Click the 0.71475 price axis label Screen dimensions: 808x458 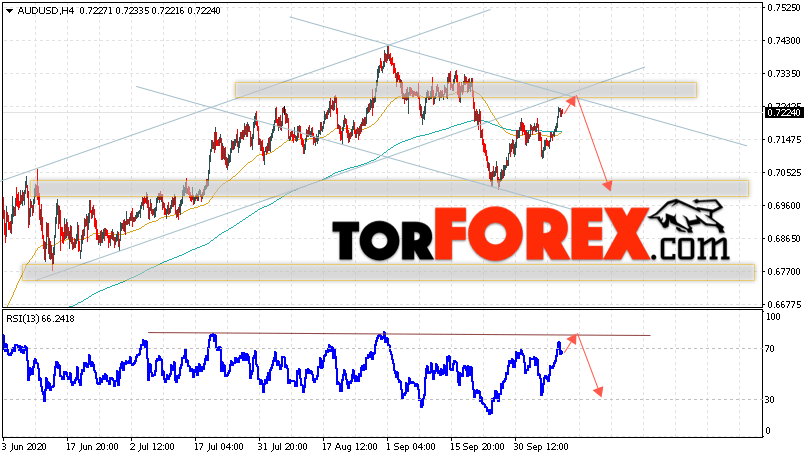784,140
